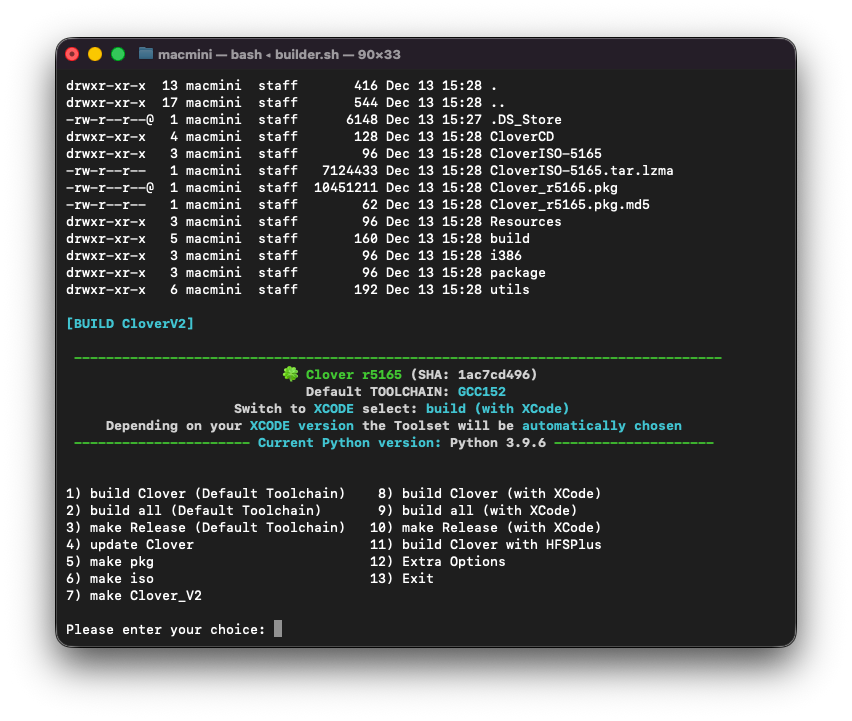Click the 'CloverISO-5165.tar.lzma' file name

pos(581,171)
